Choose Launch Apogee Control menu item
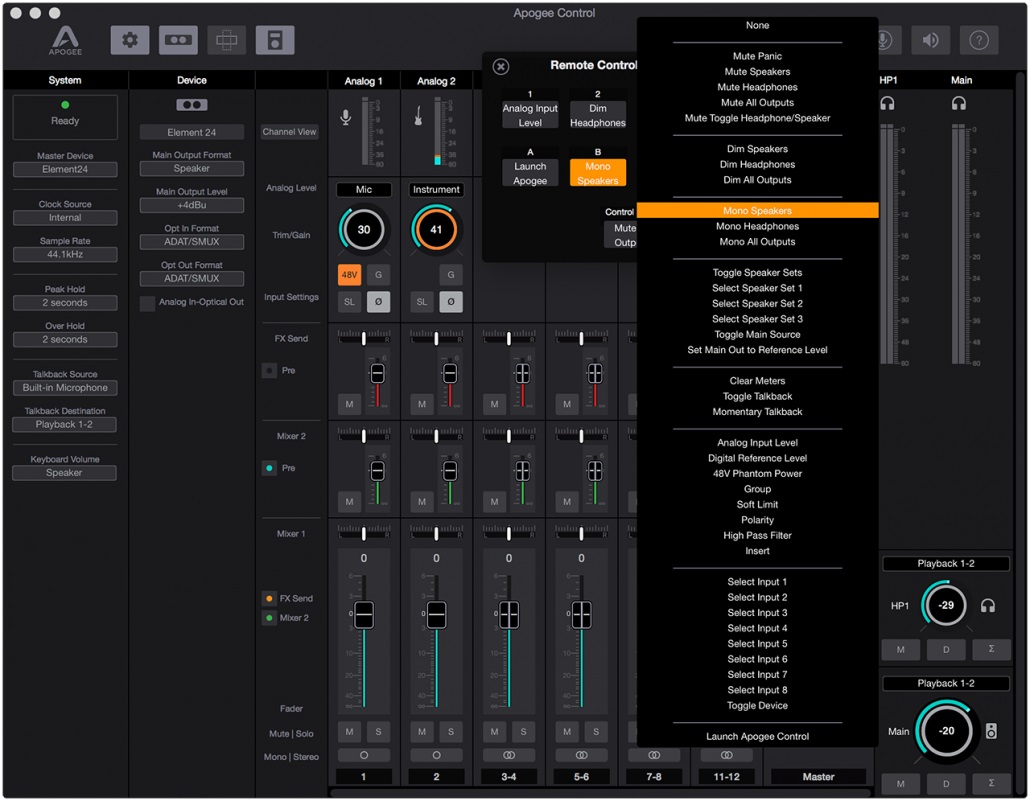Viewport: 1030px width, 801px height. pyautogui.click(x=757, y=737)
